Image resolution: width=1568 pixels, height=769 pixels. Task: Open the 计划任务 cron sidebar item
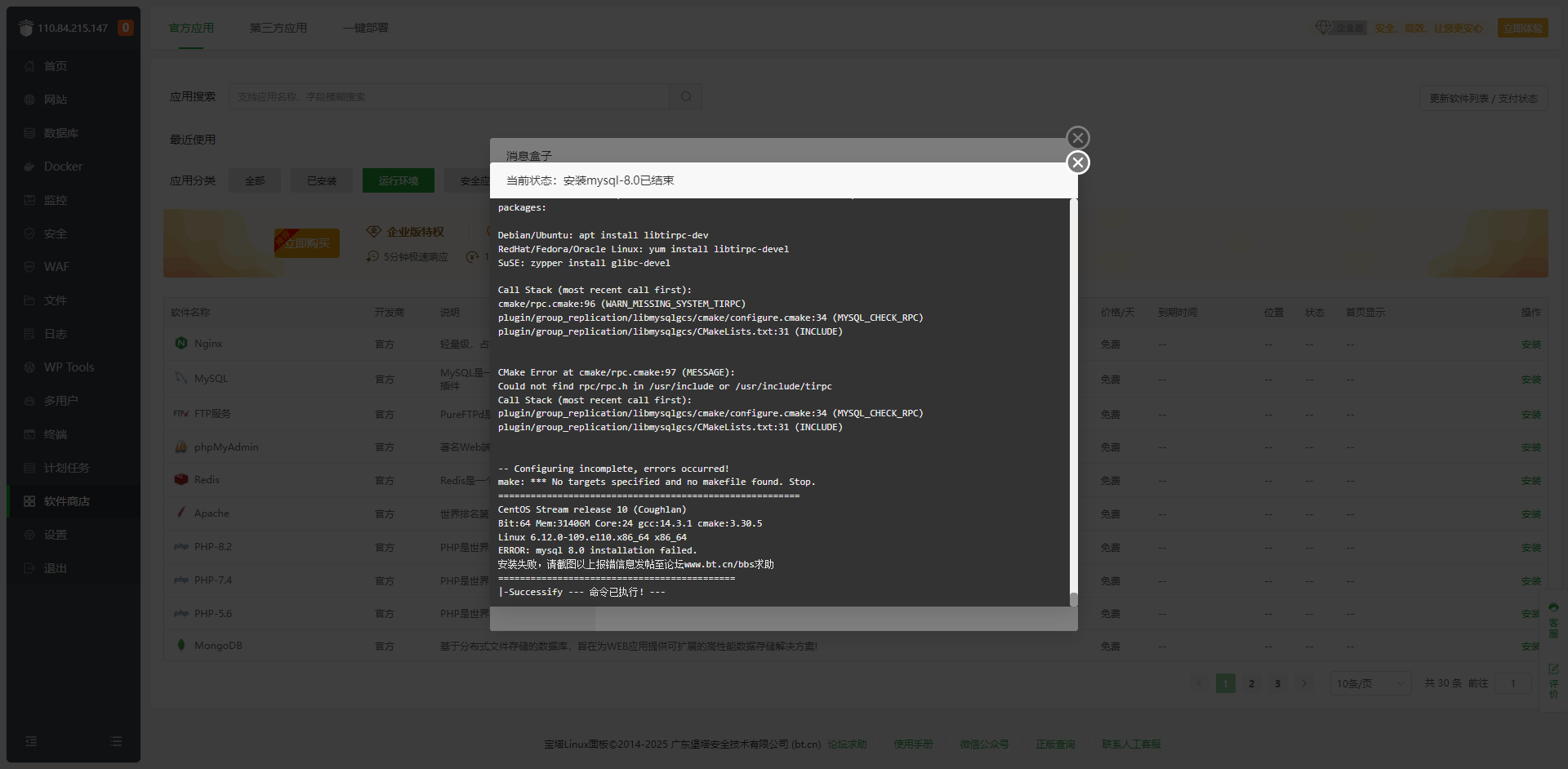(x=73, y=468)
